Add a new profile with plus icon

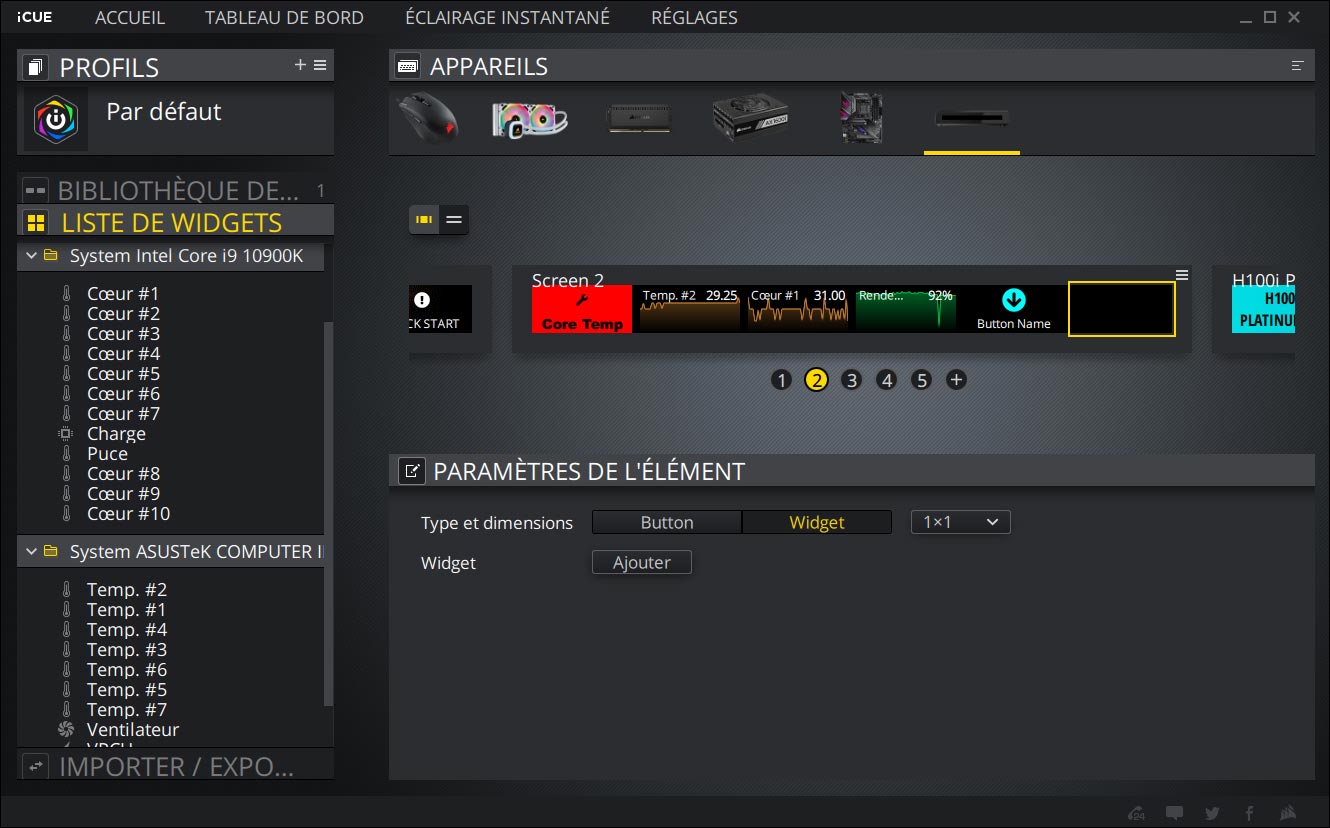(300, 65)
